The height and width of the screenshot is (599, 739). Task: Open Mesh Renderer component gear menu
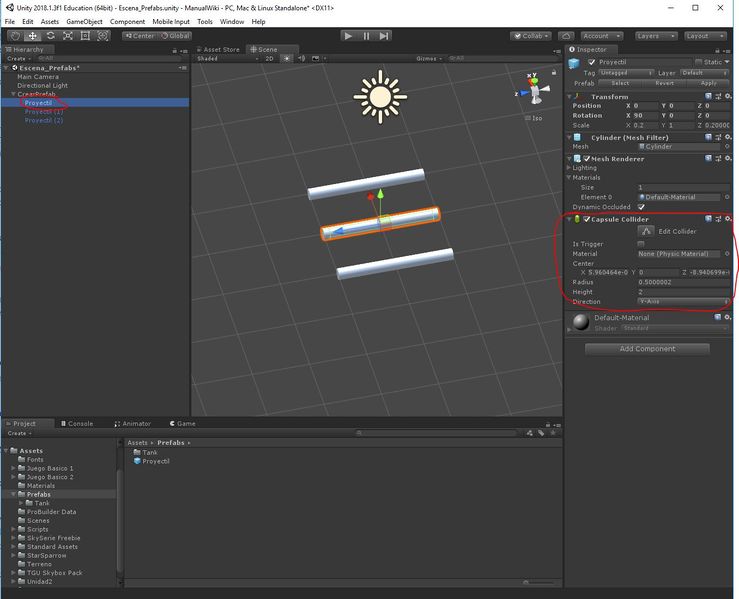point(728,158)
